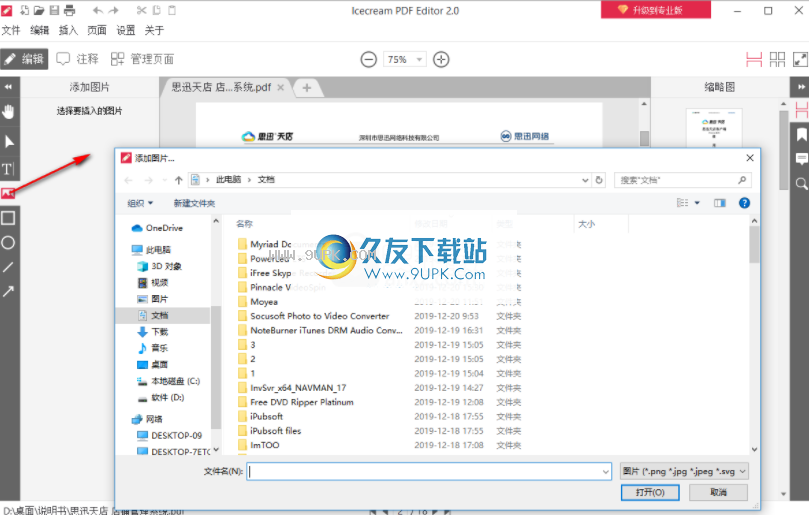Image resolution: width=809 pixels, height=515 pixels.
Task: Click the undo arrow icon
Action: tap(98, 10)
